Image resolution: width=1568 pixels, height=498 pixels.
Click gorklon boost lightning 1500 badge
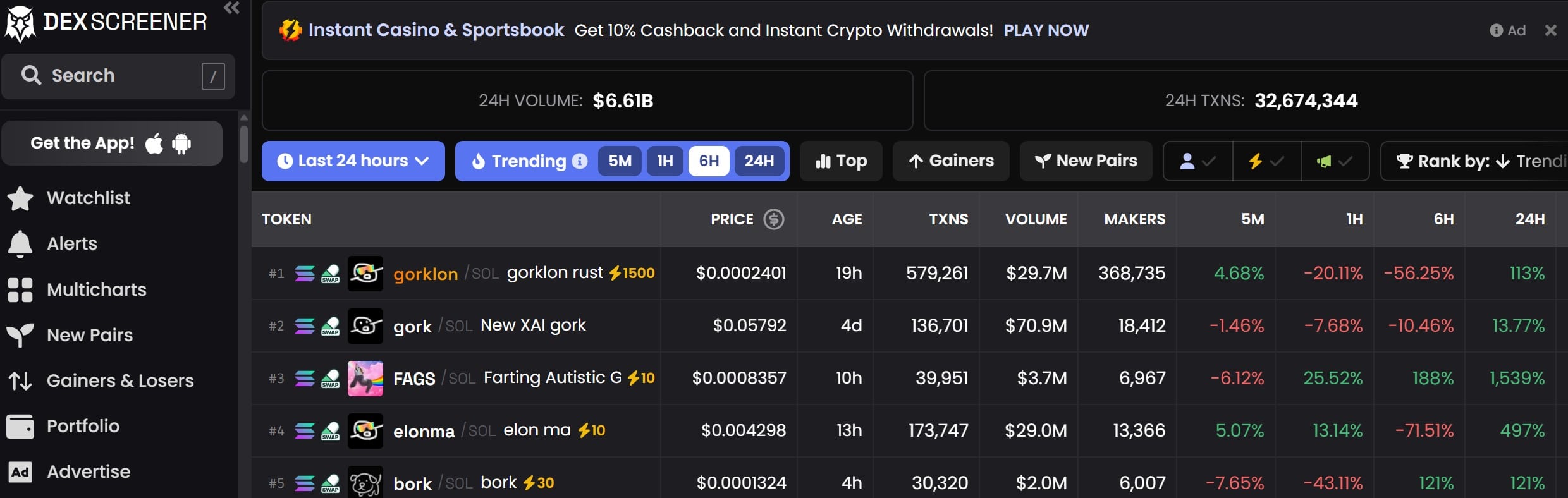[632, 273]
